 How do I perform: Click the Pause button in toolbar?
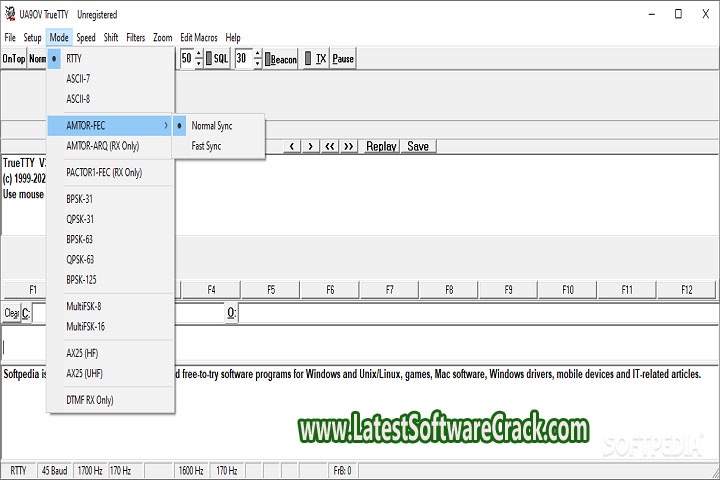tap(343, 59)
